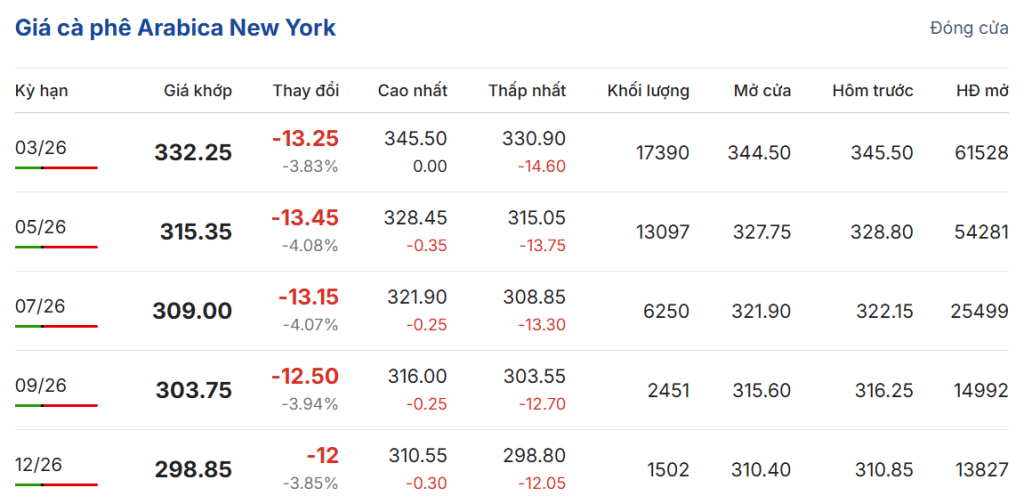Select the 'Khối lượng' column header
This screenshot has width=1024, height=504.
pyautogui.click(x=648, y=91)
